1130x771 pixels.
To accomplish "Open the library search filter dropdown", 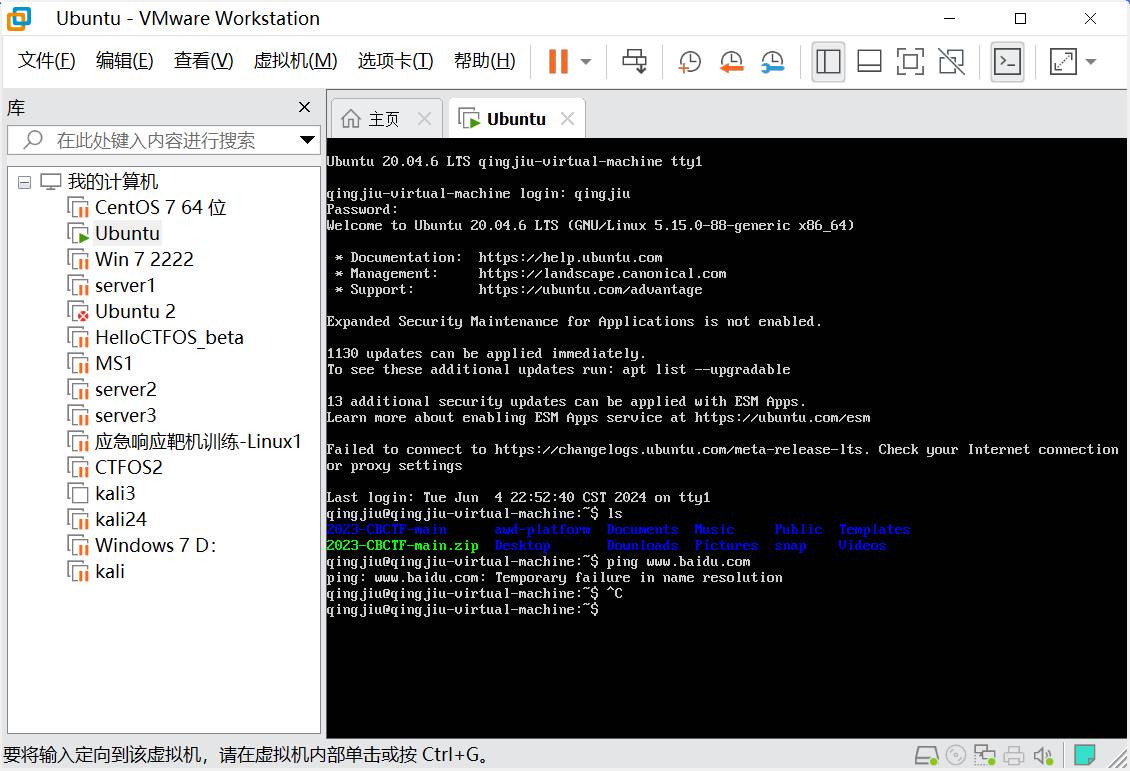I will (x=307, y=141).
